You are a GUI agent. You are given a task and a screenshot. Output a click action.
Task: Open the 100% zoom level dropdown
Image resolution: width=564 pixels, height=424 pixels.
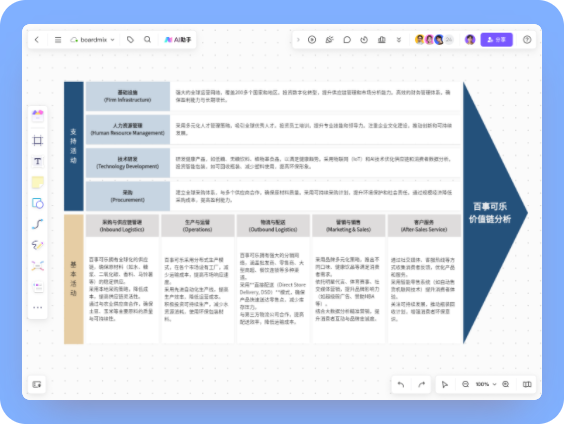click(x=486, y=384)
